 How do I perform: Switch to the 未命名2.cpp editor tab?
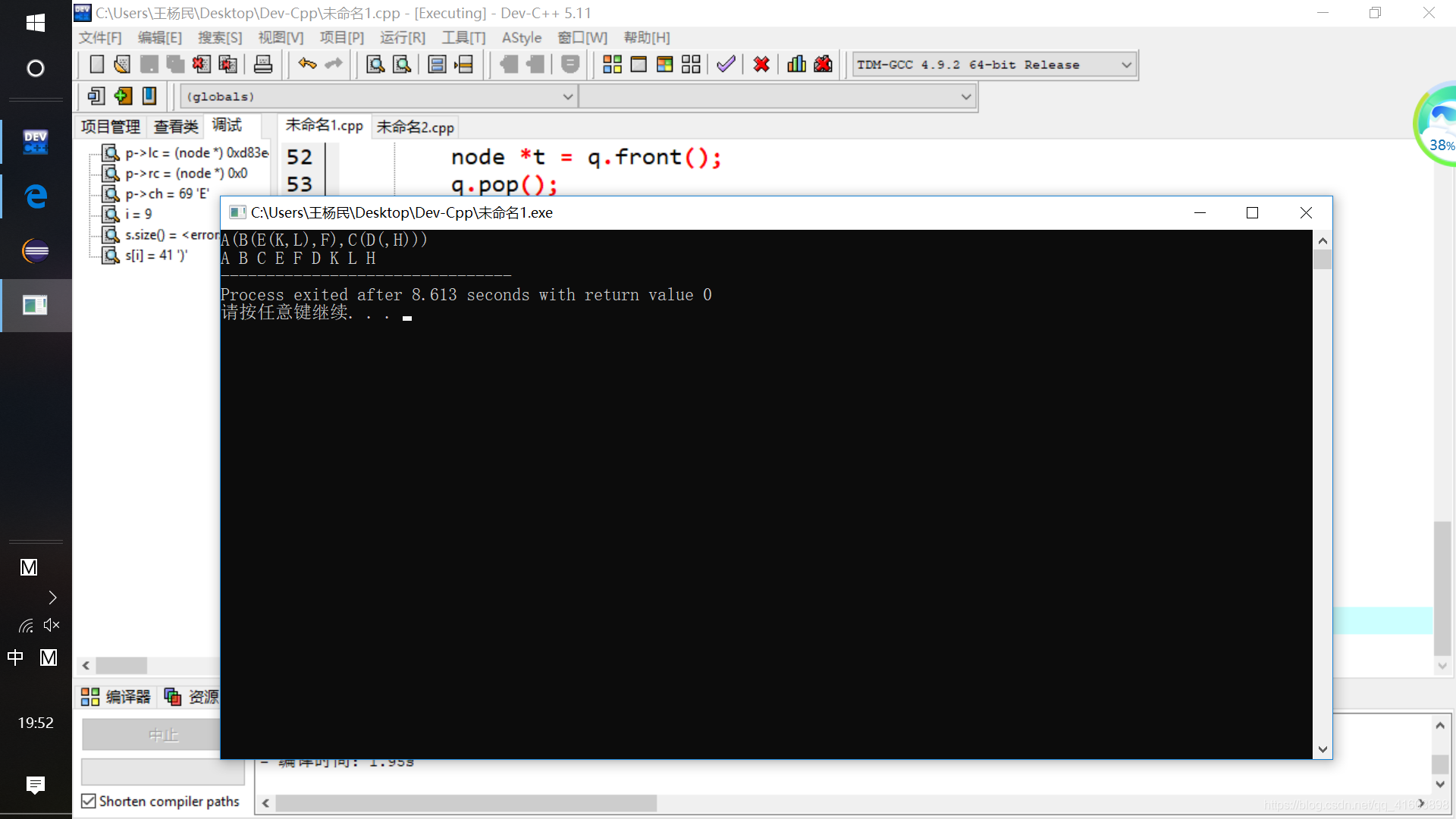pos(416,127)
